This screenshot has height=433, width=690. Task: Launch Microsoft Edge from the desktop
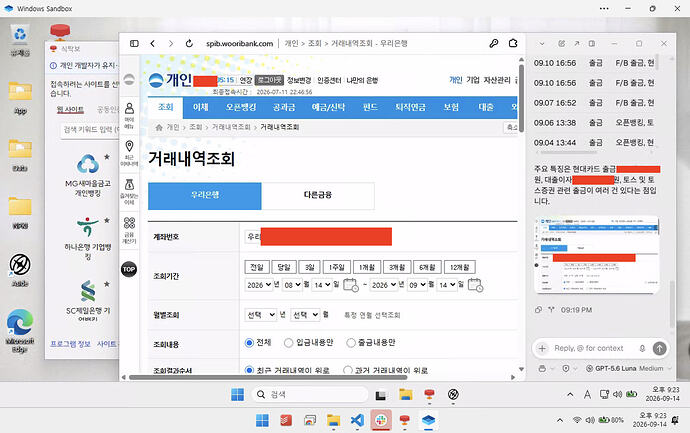pos(20,331)
